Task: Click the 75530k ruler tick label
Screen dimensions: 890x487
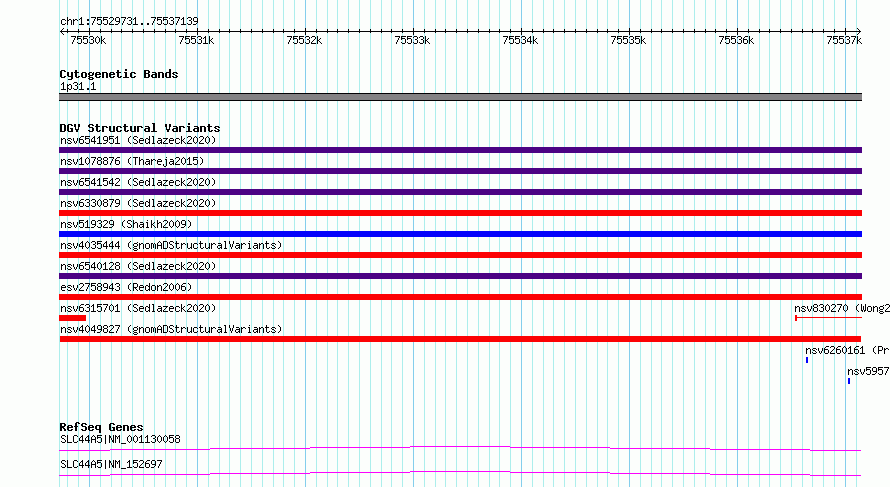Action: point(88,40)
